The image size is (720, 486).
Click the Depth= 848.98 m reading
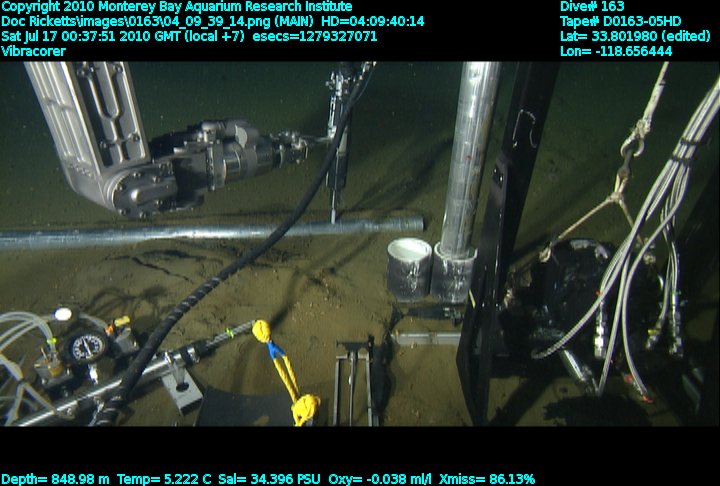[58, 478]
